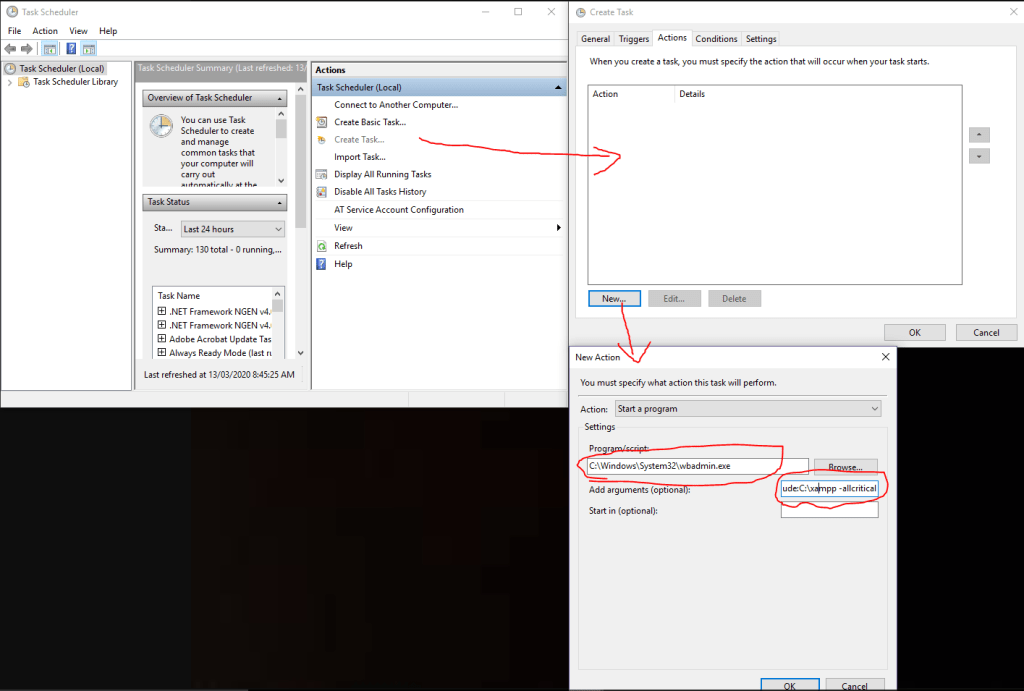This screenshot has width=1024, height=691.
Task: Click the toolbar Help question mark icon
Action: tap(71, 48)
